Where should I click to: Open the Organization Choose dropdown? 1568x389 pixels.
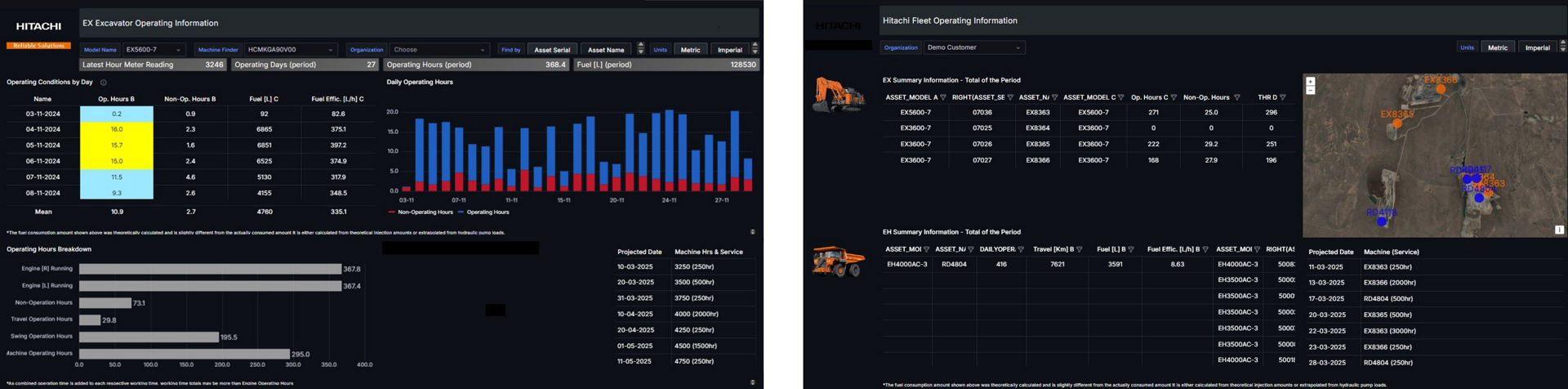coord(439,50)
